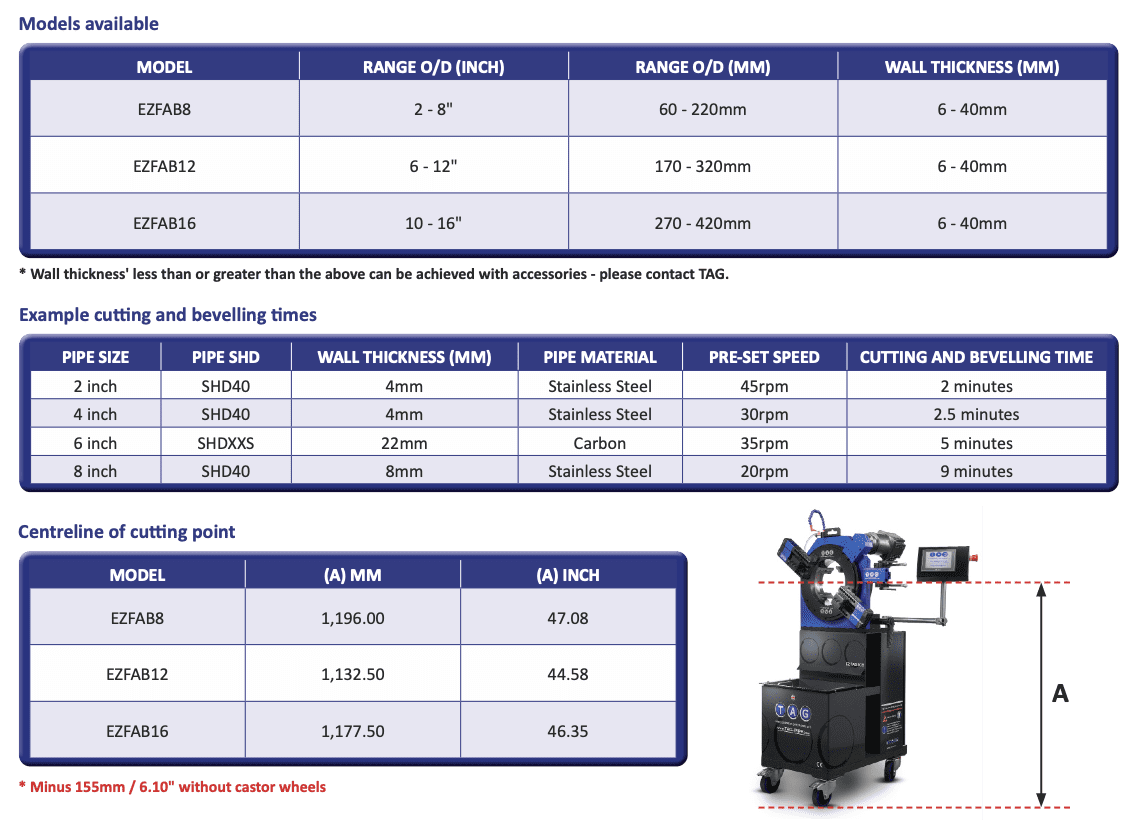The width and height of the screenshot is (1142, 820).
Task: Click the EZFAB16 cell in Centreline table
Action: coord(137,730)
